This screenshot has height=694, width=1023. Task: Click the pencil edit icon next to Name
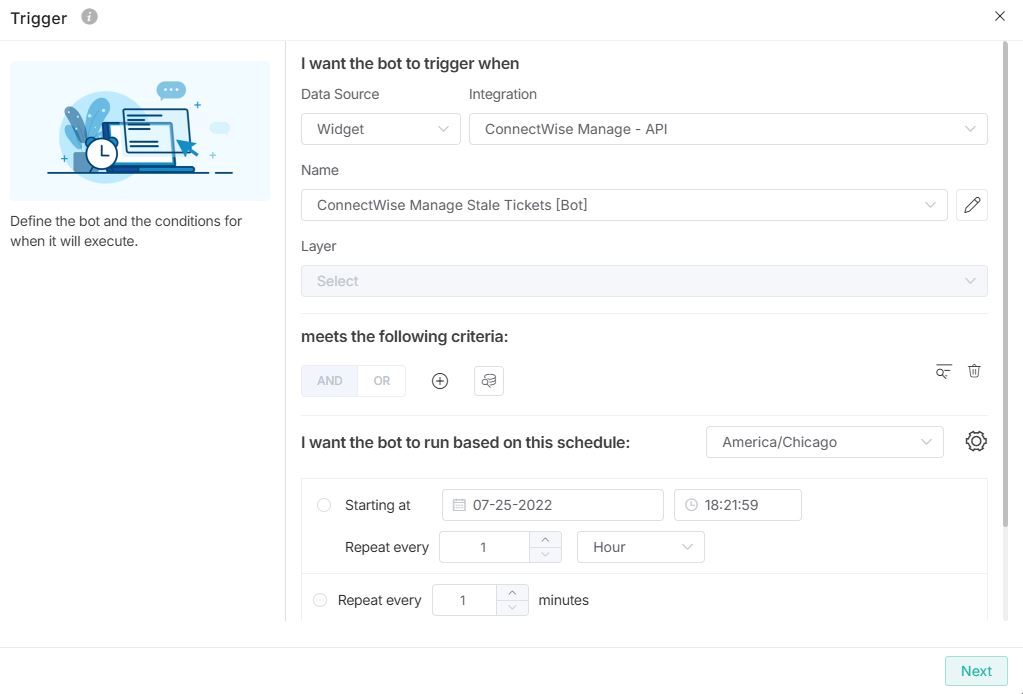[x=971, y=205]
